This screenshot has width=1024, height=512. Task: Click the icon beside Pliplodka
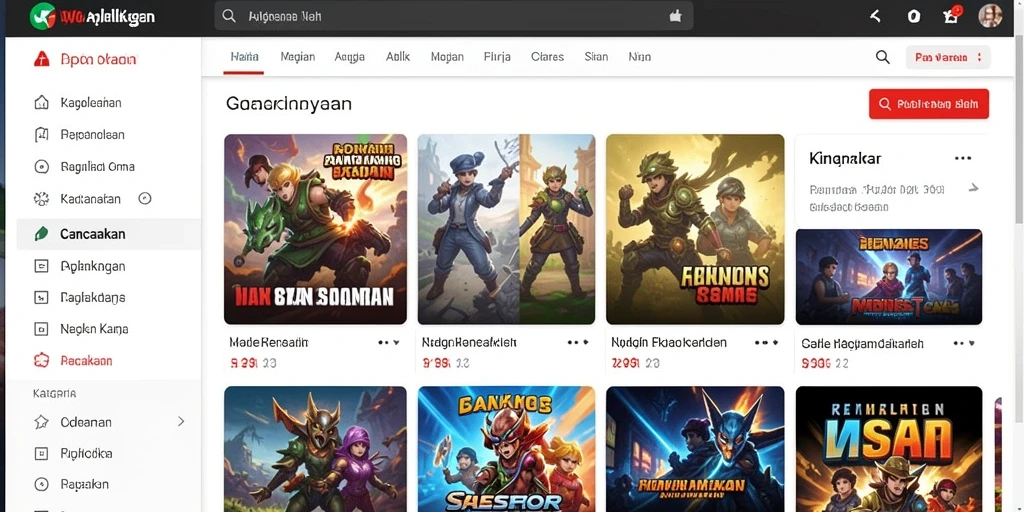[41, 453]
